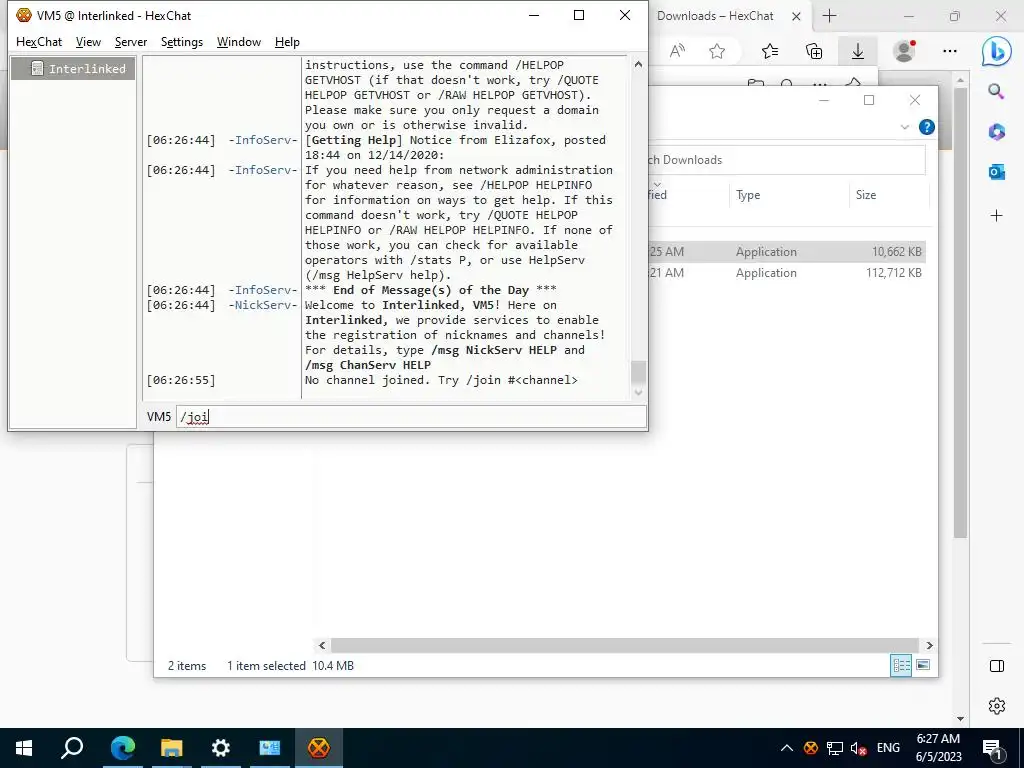Open the taskbar clock showing 6:27 AM

938,748
